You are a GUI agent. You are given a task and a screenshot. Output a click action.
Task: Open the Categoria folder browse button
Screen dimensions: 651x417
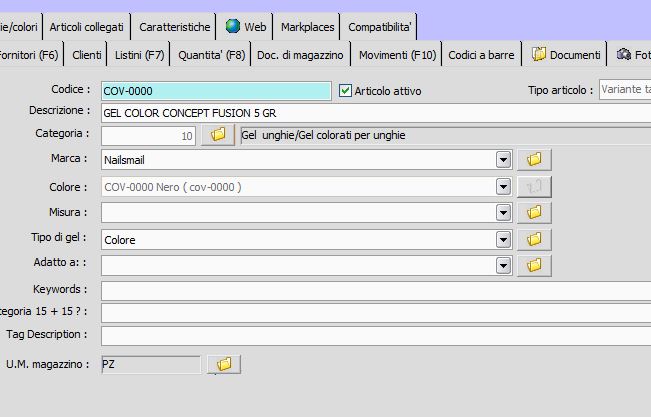(x=218, y=135)
